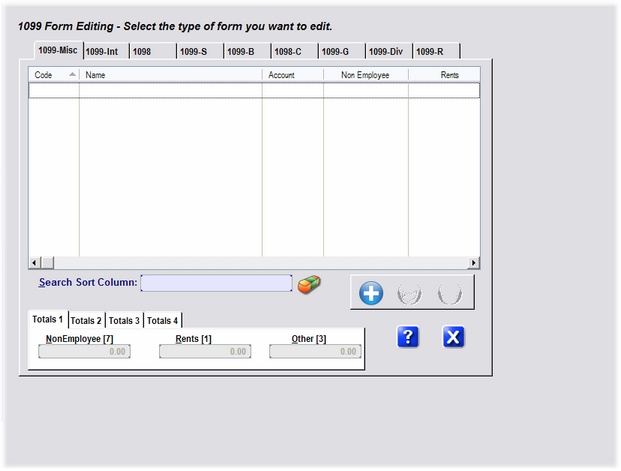The width and height of the screenshot is (621, 471).
Task: Click the Other [3] total field
Action: click(315, 351)
